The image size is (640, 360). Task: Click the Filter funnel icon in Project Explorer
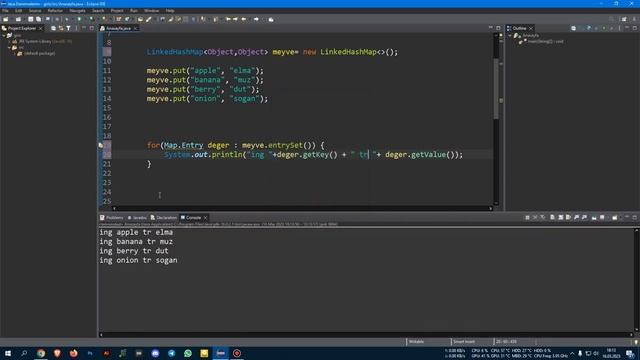(68, 28)
